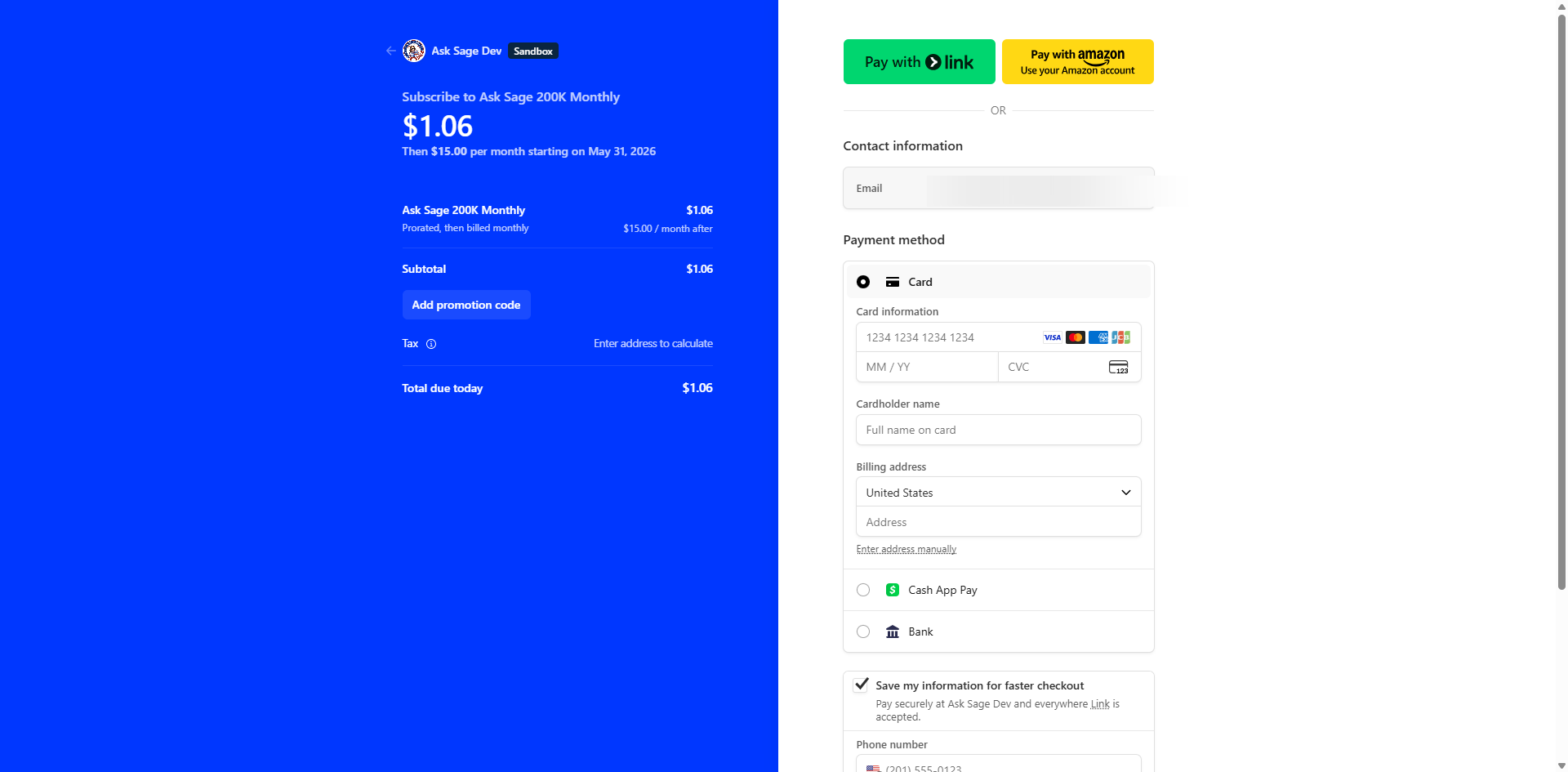Click the 'Payment method' heading

tap(893, 239)
